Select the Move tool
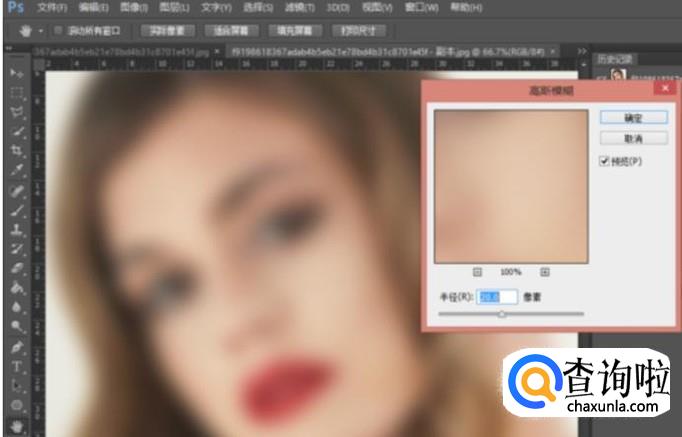This screenshot has width=682, height=437. (17, 73)
